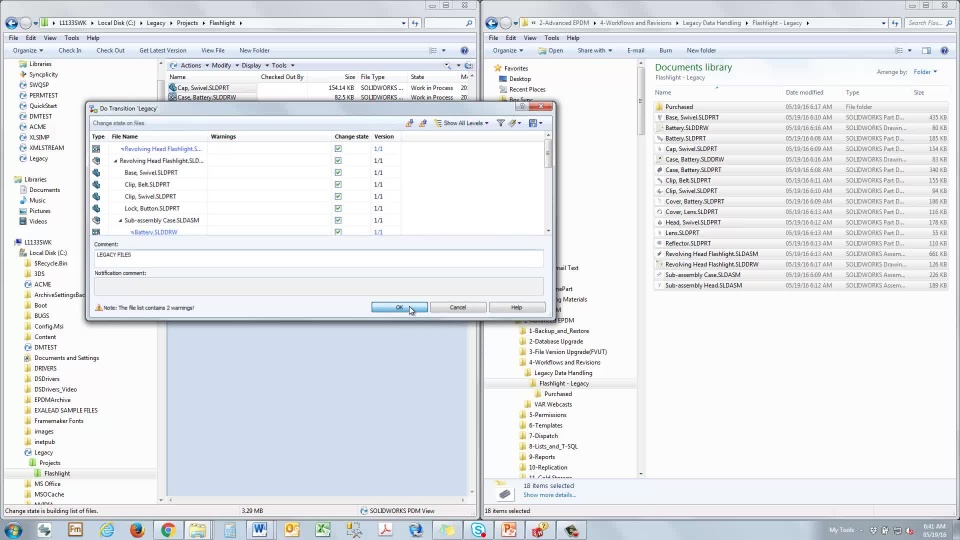Collapse the Sub-assembly Case.SLDASM tree node
The height and width of the screenshot is (540, 960).
[121, 220]
